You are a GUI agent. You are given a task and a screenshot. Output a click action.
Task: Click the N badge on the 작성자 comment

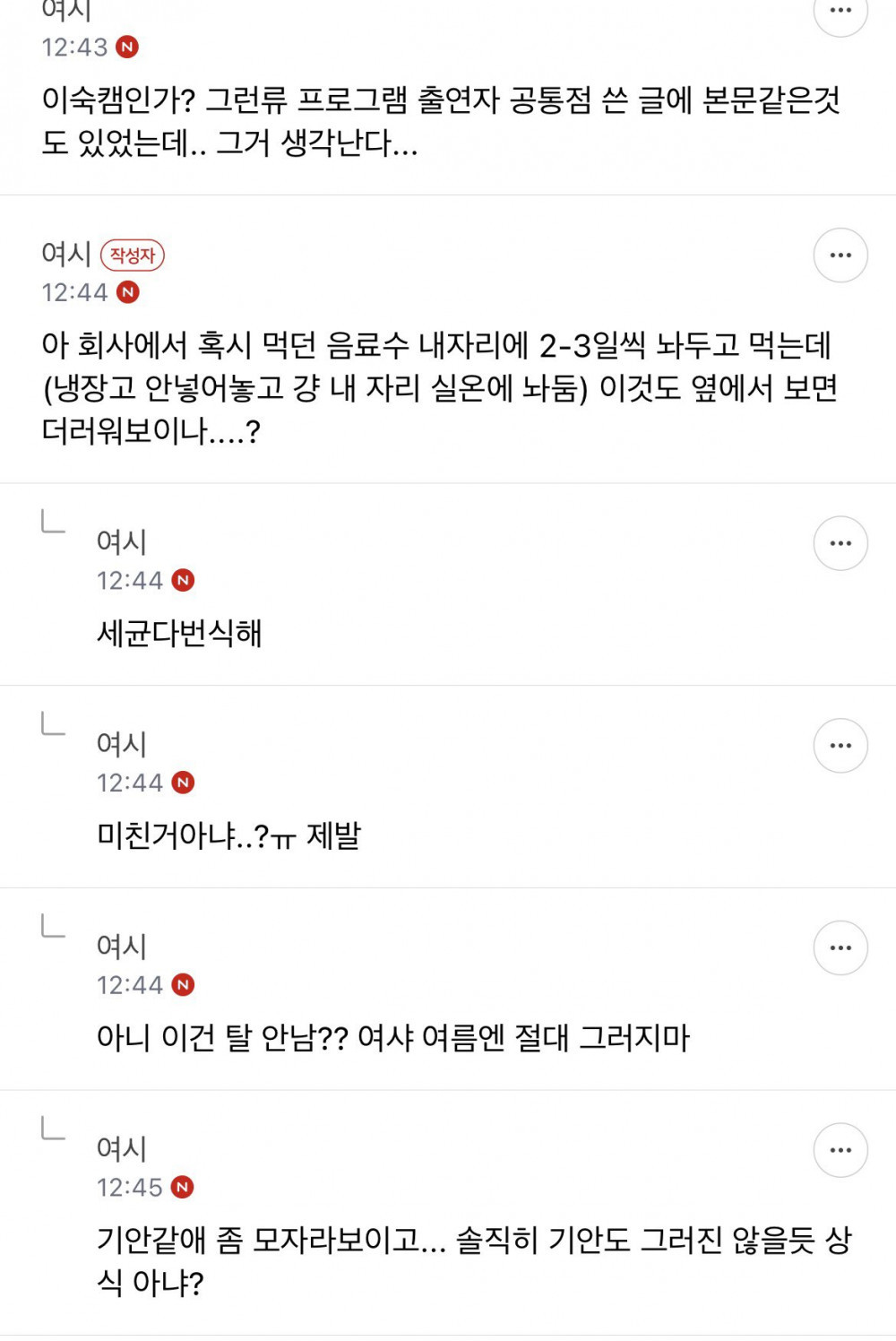pos(128,292)
